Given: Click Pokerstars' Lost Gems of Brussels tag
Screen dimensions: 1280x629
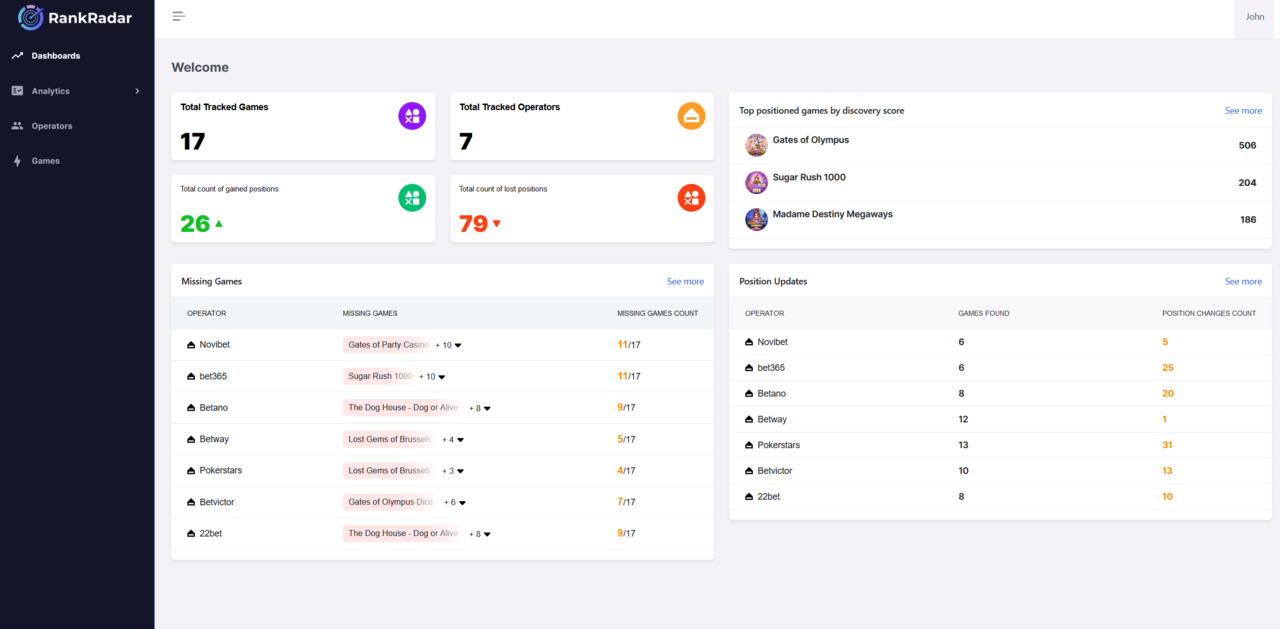Looking at the screenshot, I should tap(389, 471).
